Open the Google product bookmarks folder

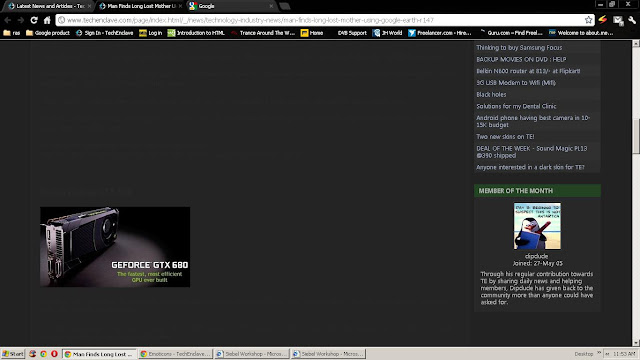48,33
